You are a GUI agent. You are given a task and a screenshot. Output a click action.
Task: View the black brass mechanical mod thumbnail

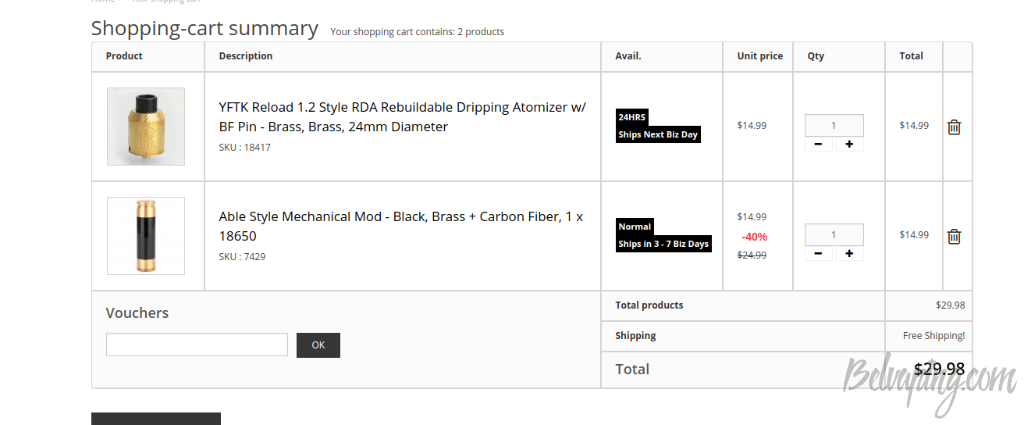pos(146,236)
